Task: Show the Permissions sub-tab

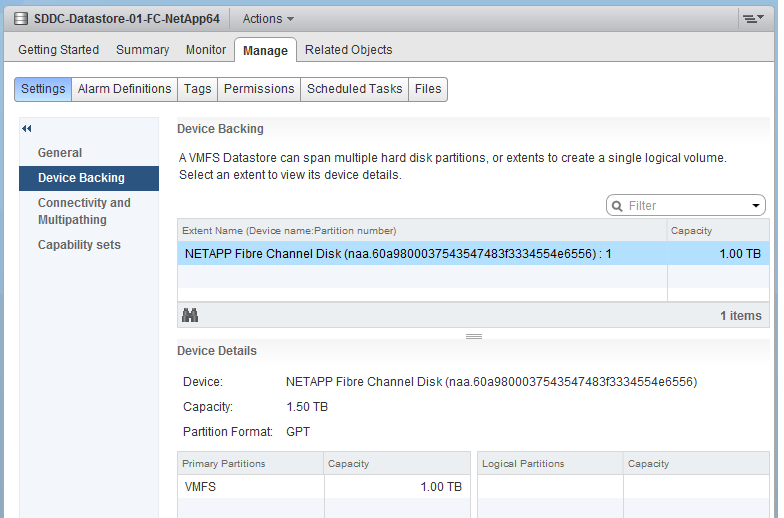Action: tap(259, 89)
